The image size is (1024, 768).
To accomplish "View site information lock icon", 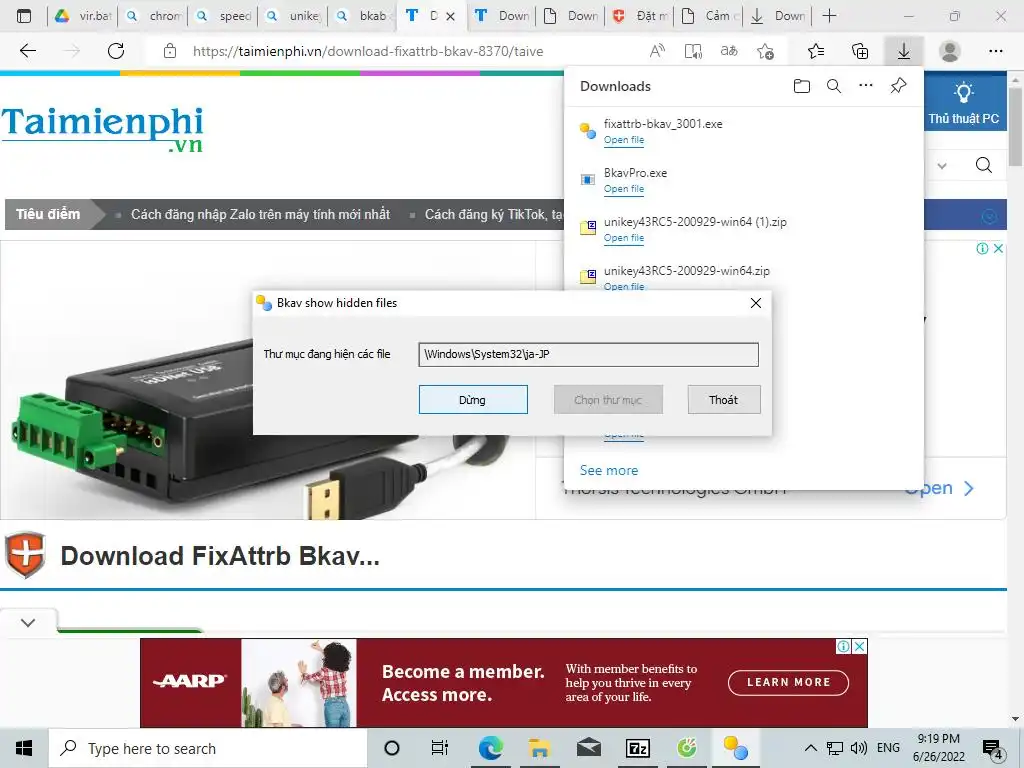I will click(170, 51).
